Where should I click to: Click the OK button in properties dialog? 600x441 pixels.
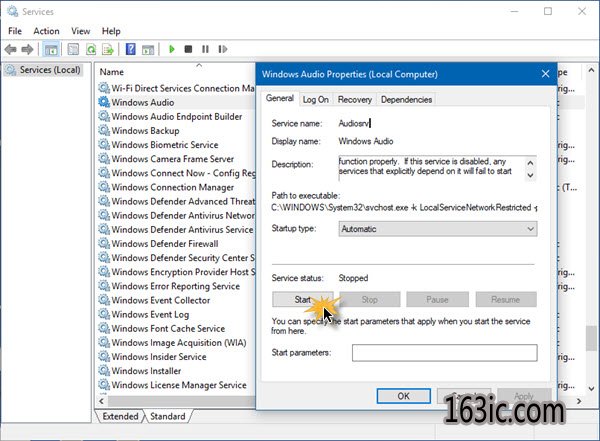coord(404,396)
